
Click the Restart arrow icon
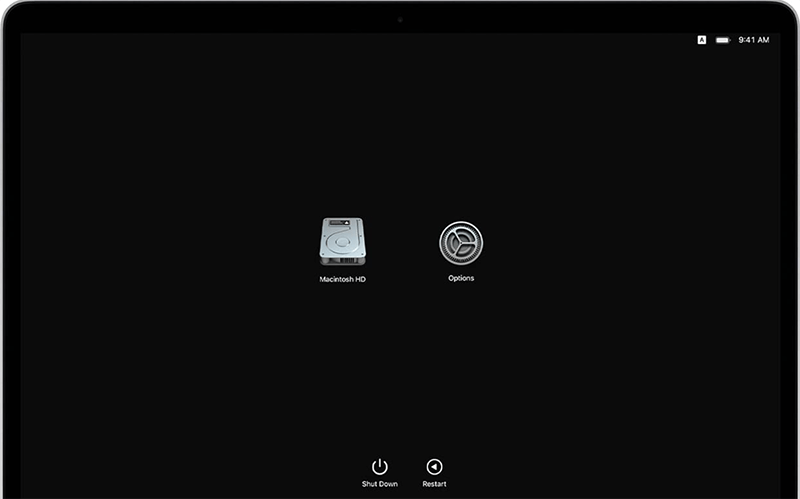pos(434,466)
